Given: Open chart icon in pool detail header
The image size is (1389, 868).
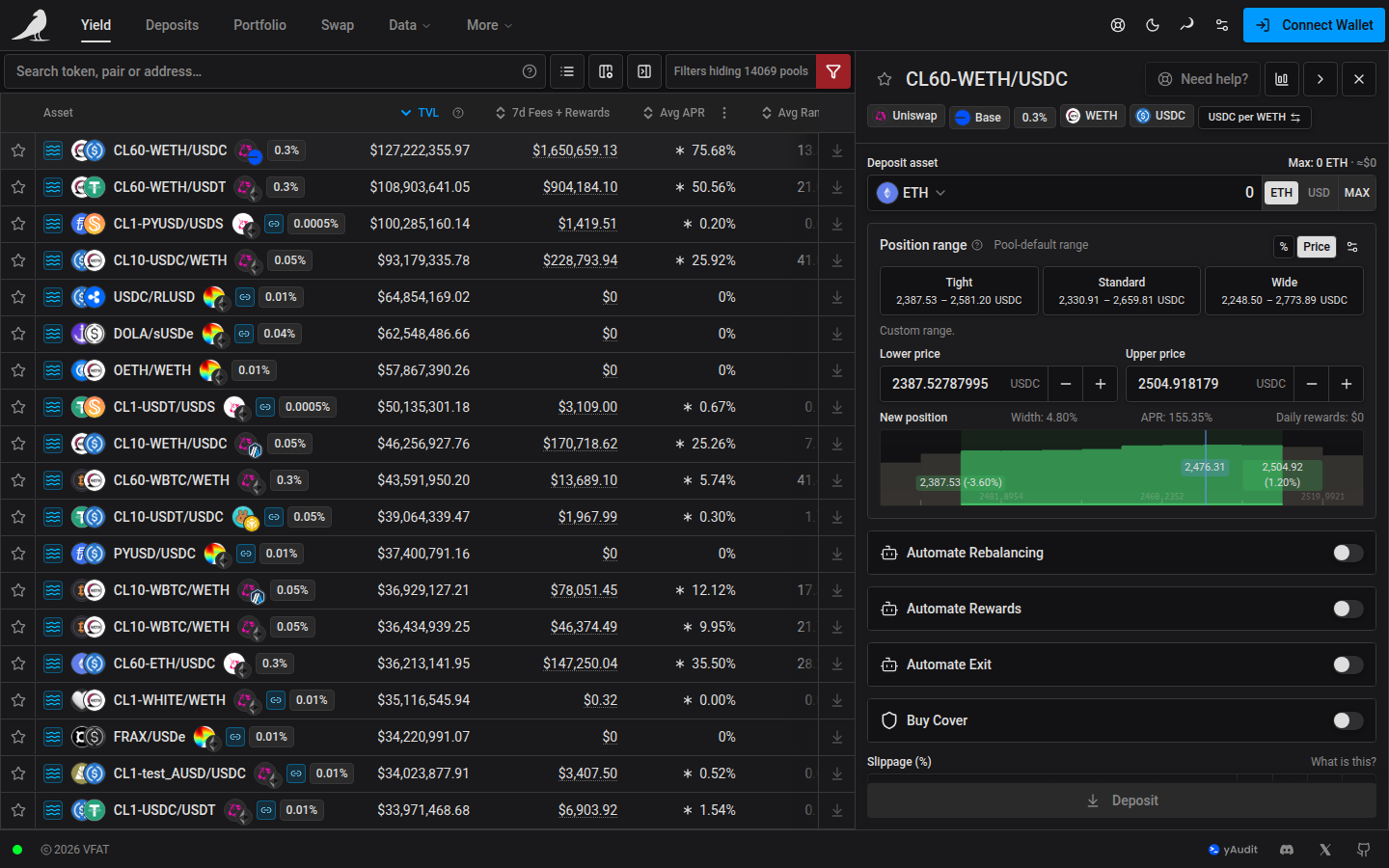Looking at the screenshot, I should [1282, 79].
